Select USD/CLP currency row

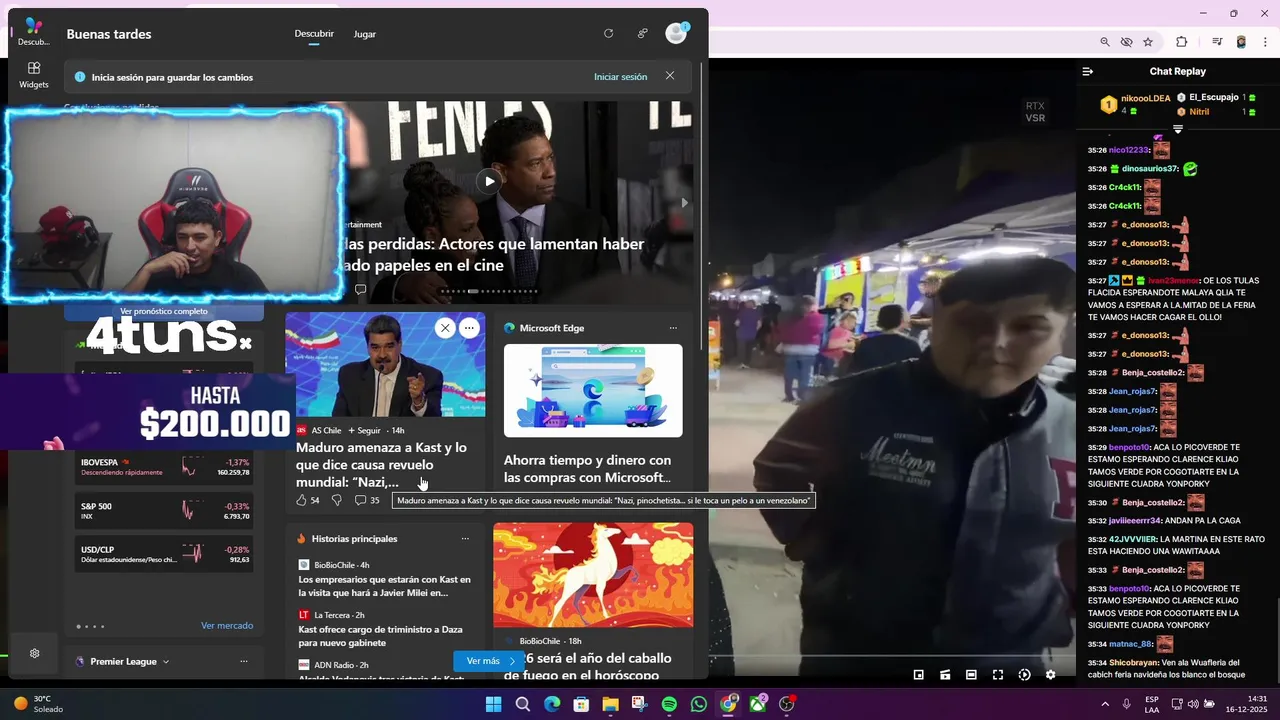click(x=165, y=555)
